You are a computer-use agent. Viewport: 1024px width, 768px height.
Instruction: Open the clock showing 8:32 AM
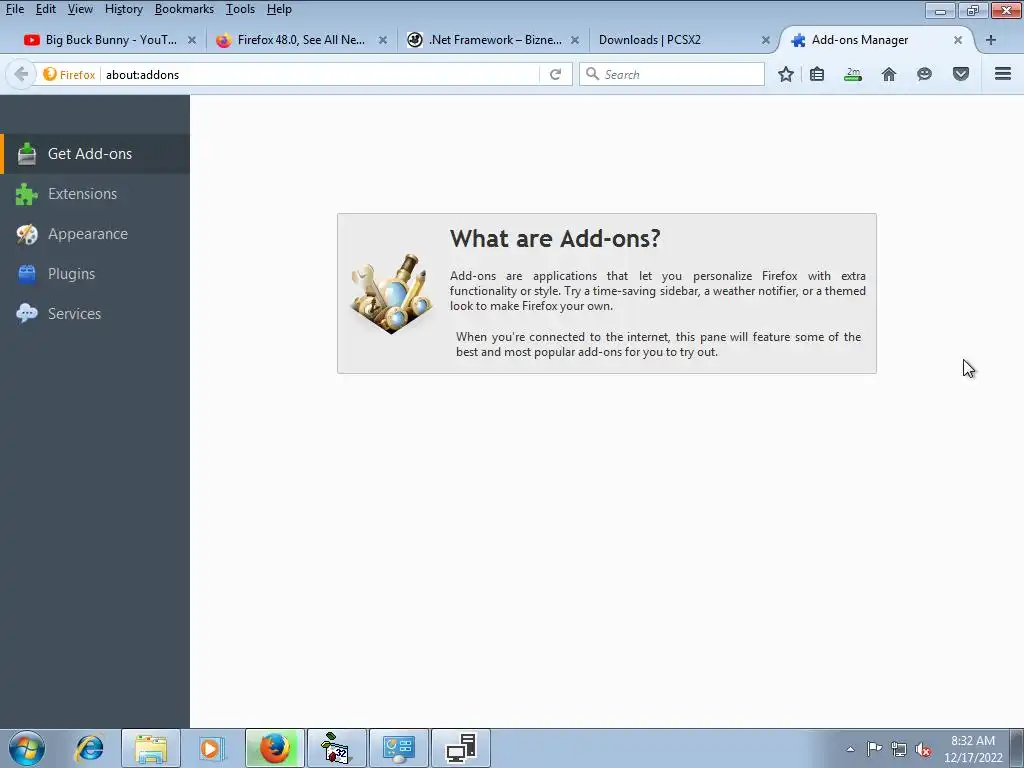(973, 749)
